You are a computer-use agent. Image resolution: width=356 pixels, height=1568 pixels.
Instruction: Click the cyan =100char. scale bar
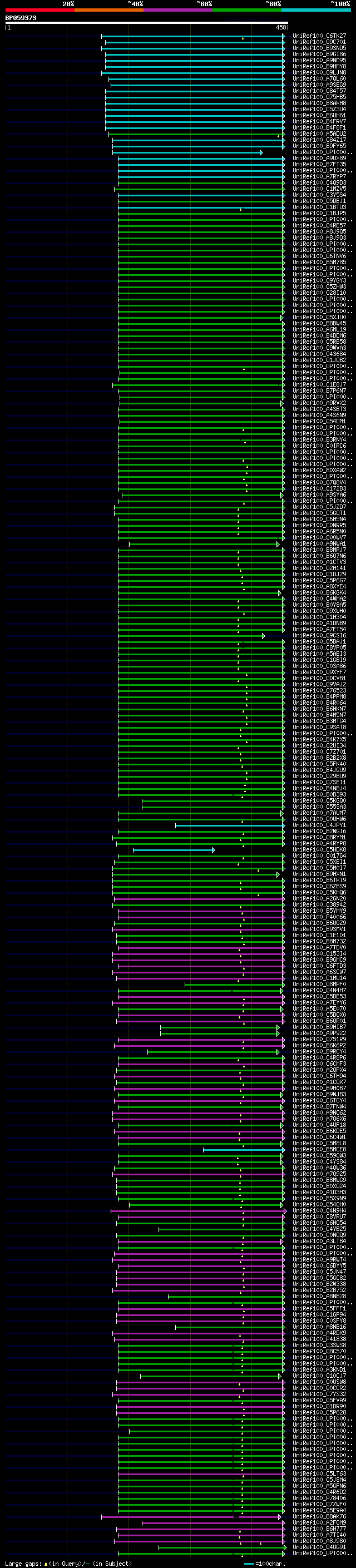(x=249, y=1564)
